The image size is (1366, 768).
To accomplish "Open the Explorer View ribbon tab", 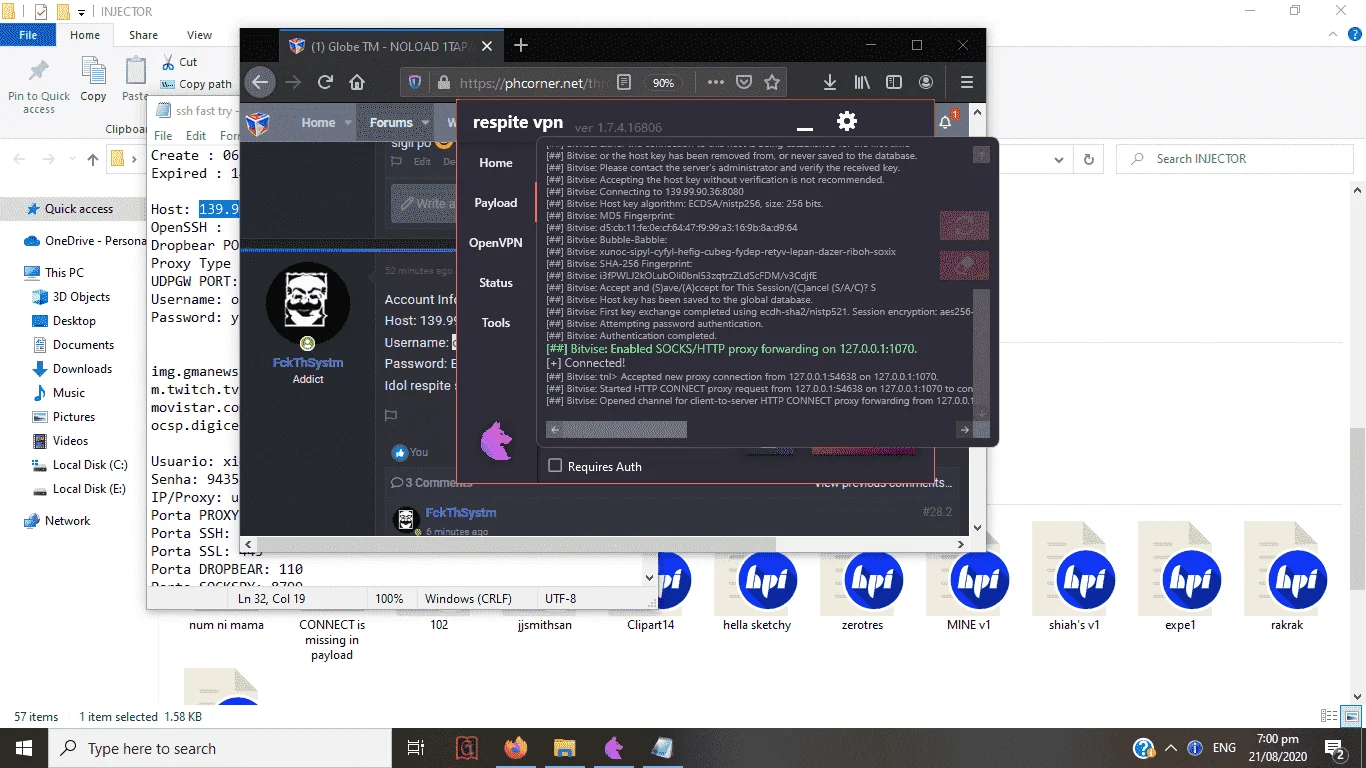I will click(x=199, y=35).
